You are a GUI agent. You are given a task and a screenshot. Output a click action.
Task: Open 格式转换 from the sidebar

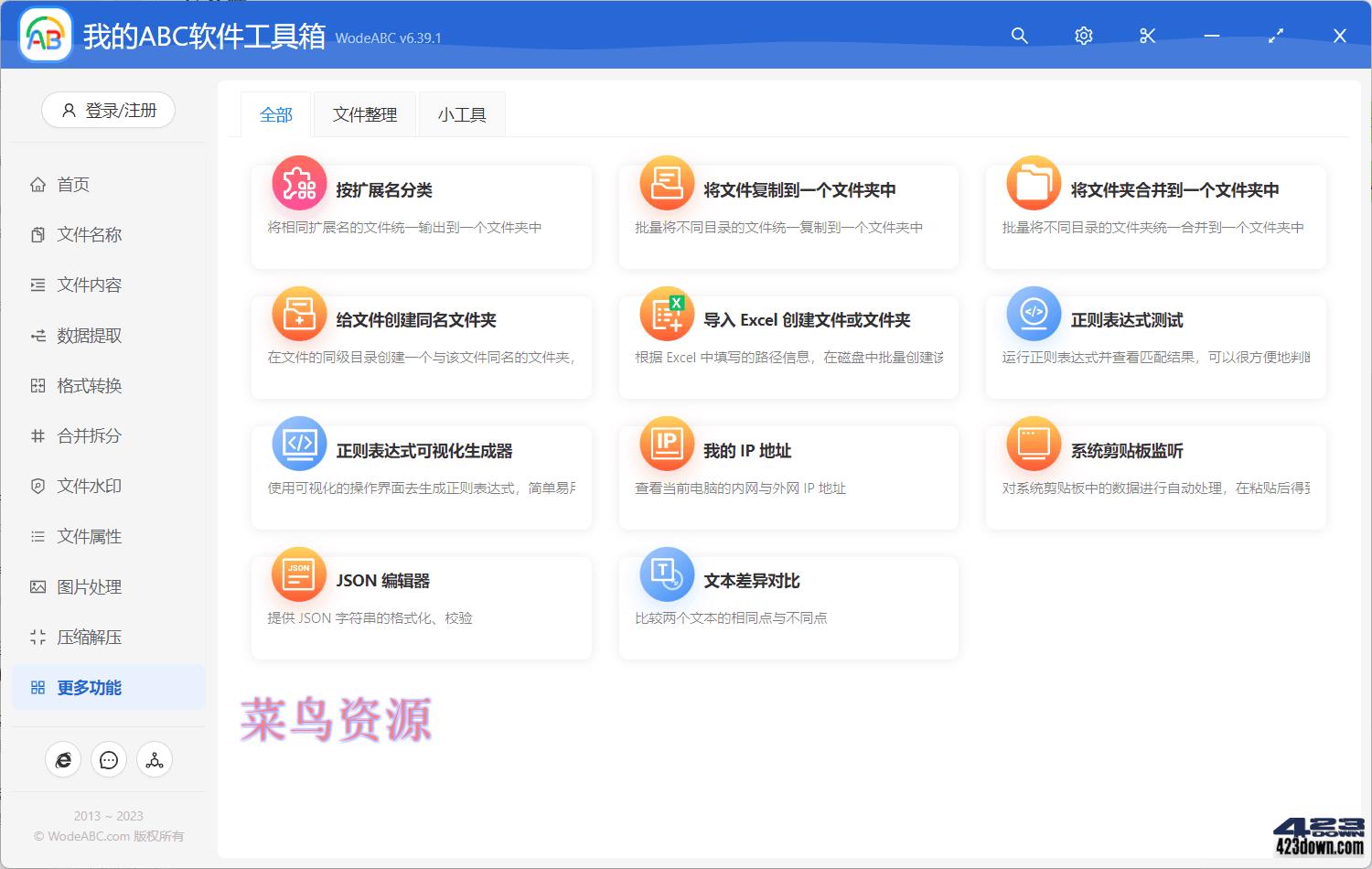pos(89,385)
